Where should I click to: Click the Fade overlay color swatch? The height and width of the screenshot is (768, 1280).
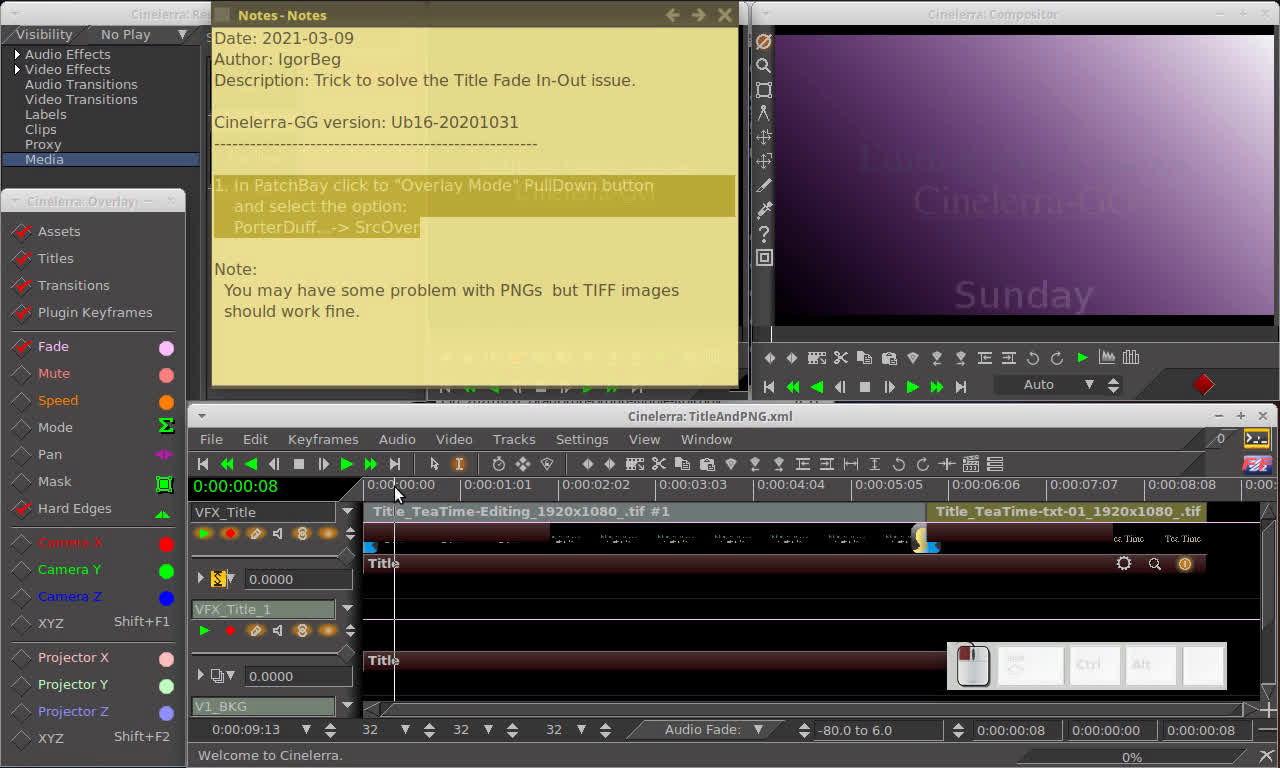(x=166, y=348)
